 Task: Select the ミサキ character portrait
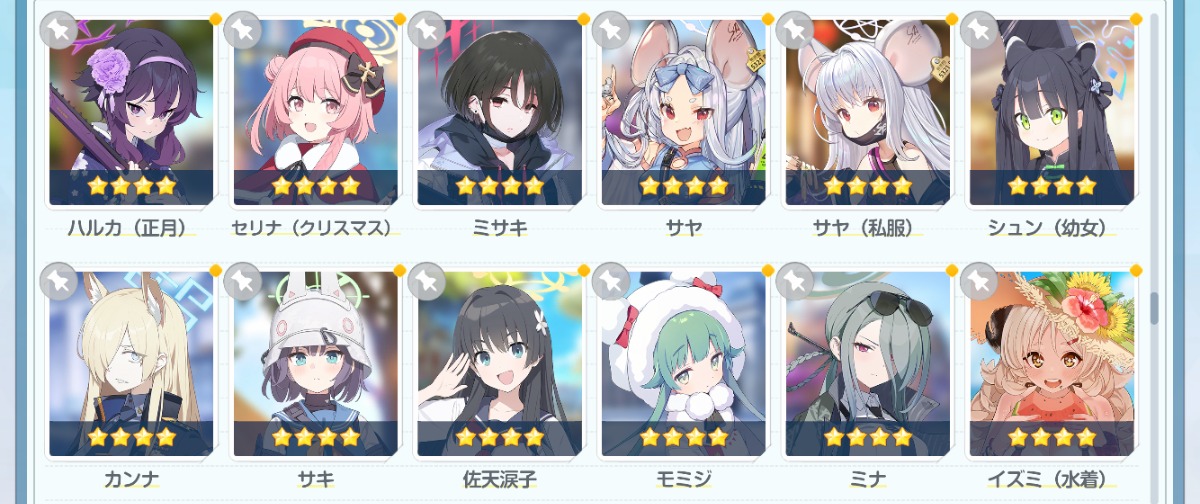(x=500, y=112)
